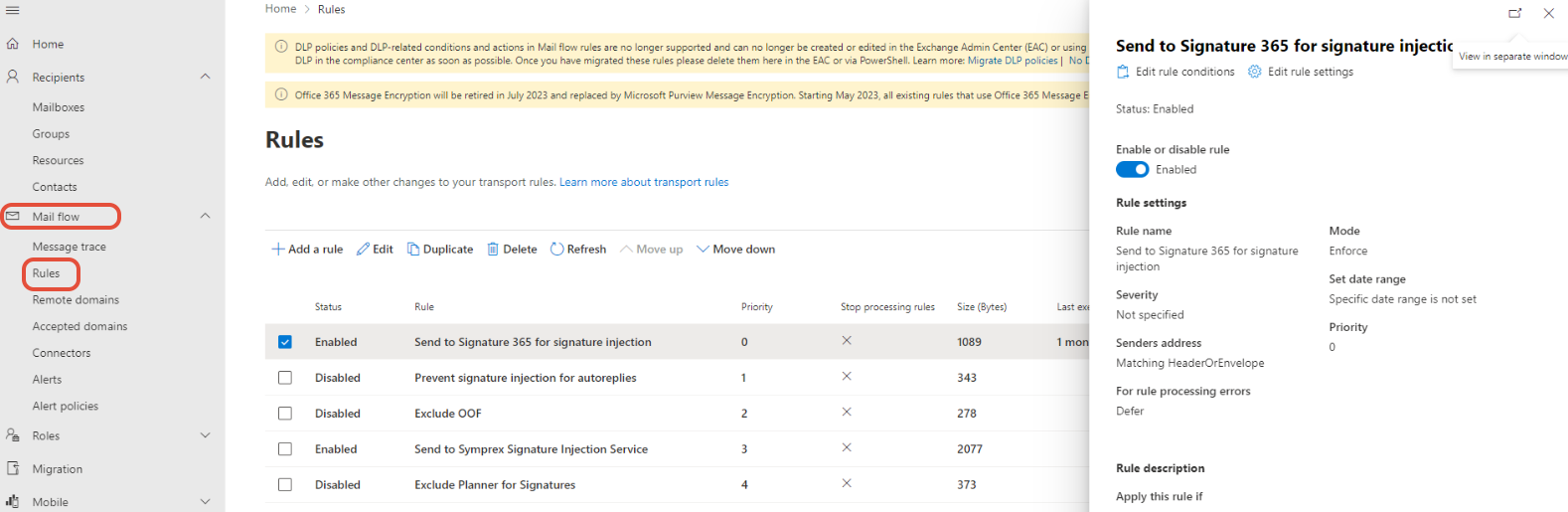1568x512 pixels.
Task: Click the Move down caret icon
Action: pyautogui.click(x=703, y=250)
